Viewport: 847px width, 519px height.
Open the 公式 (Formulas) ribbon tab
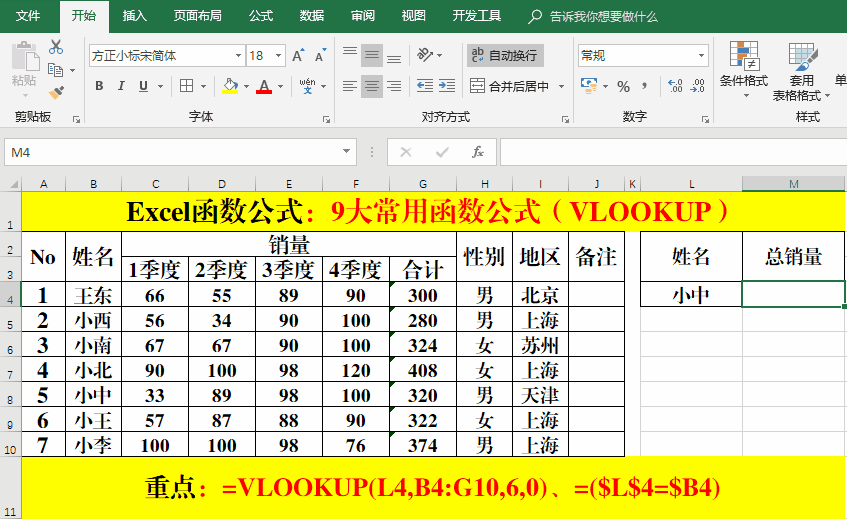260,16
